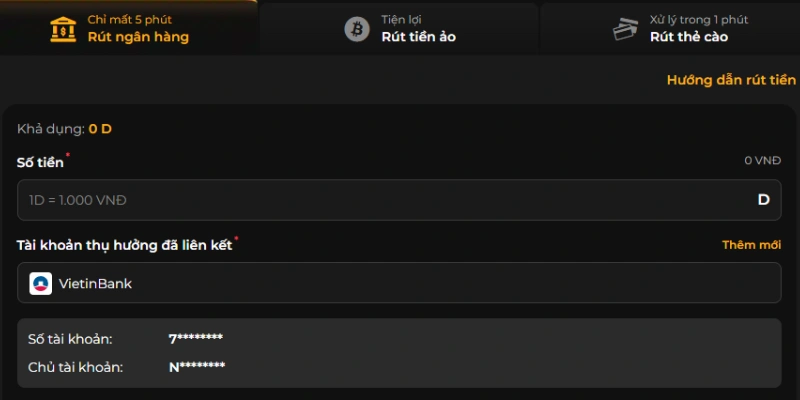Click the D currency unit symbol
800x400 pixels.
coord(763,199)
